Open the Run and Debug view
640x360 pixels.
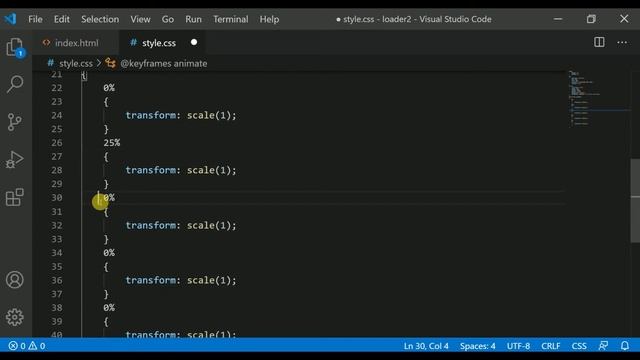(x=15, y=160)
